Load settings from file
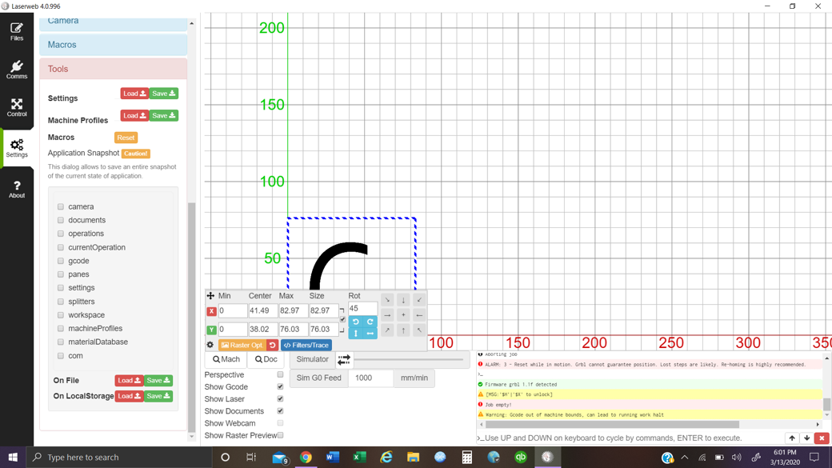Image resolution: width=832 pixels, height=468 pixels. tap(134, 93)
